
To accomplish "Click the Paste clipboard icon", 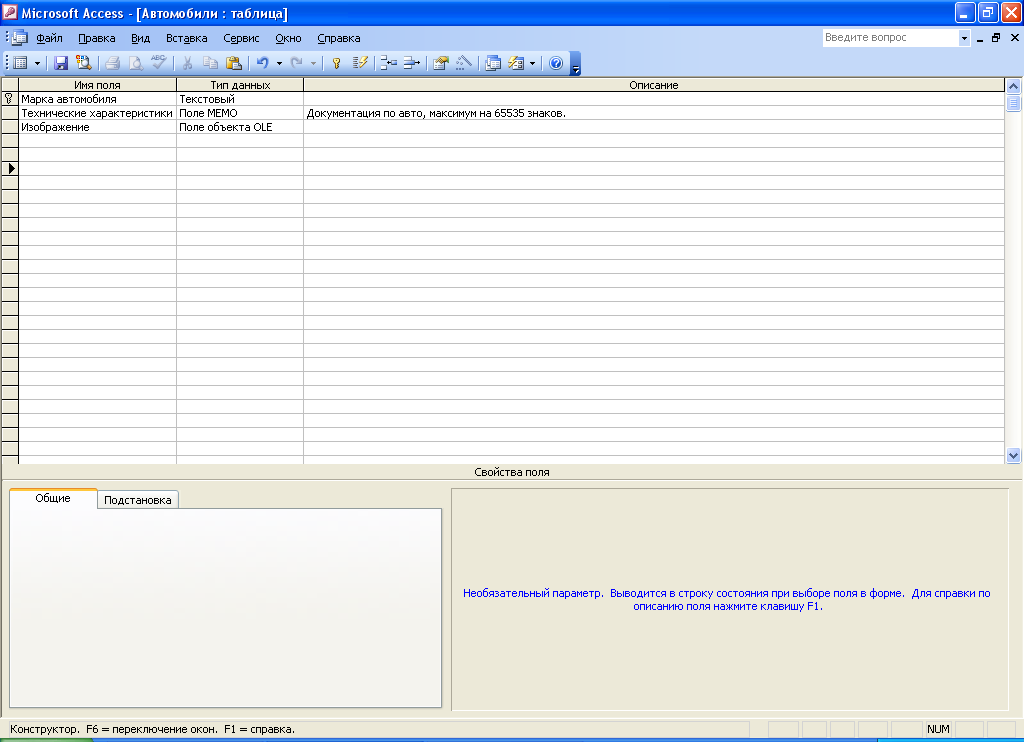I will [x=233, y=63].
